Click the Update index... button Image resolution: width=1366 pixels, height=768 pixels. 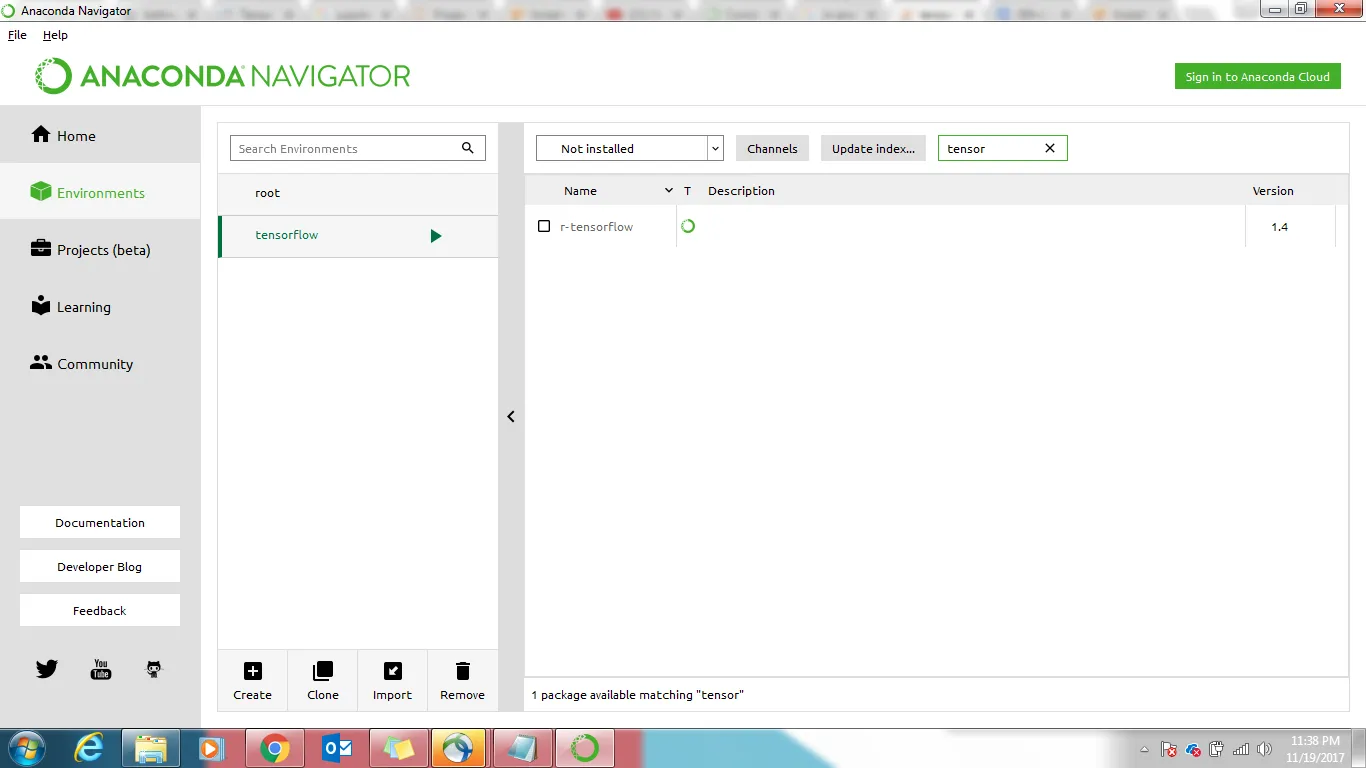873,148
